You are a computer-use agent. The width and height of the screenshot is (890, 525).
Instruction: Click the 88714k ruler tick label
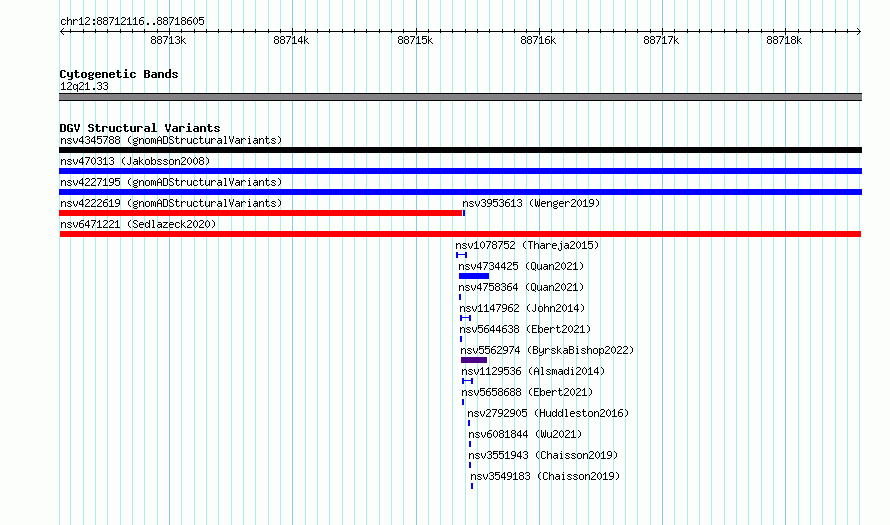pyautogui.click(x=291, y=40)
